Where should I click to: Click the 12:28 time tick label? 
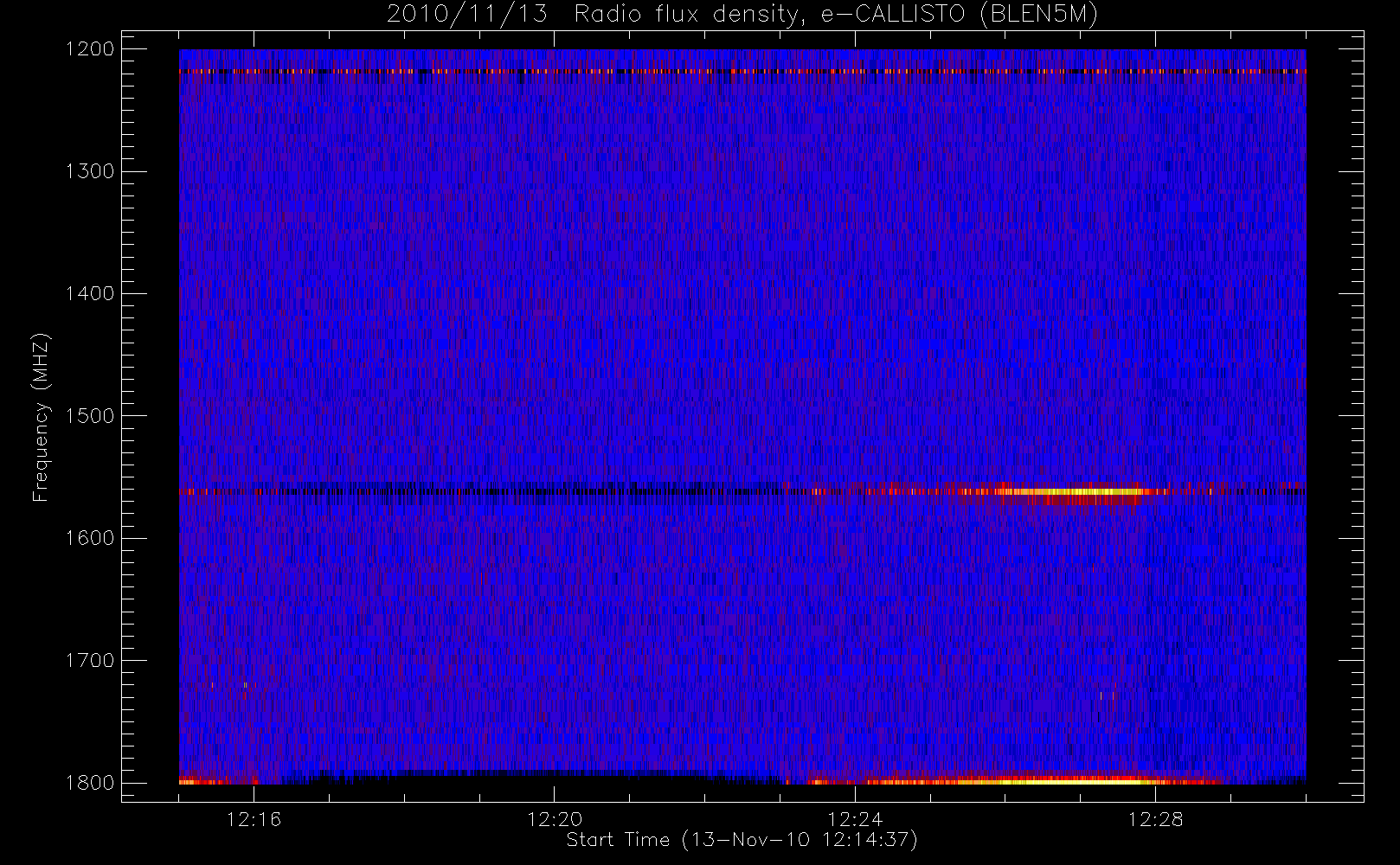(x=1155, y=819)
